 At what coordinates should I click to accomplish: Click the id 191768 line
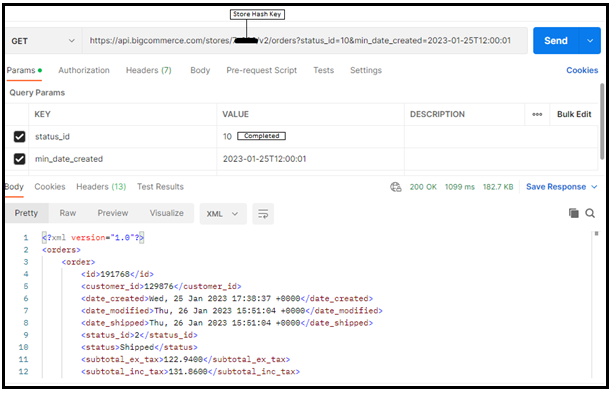click(117, 274)
